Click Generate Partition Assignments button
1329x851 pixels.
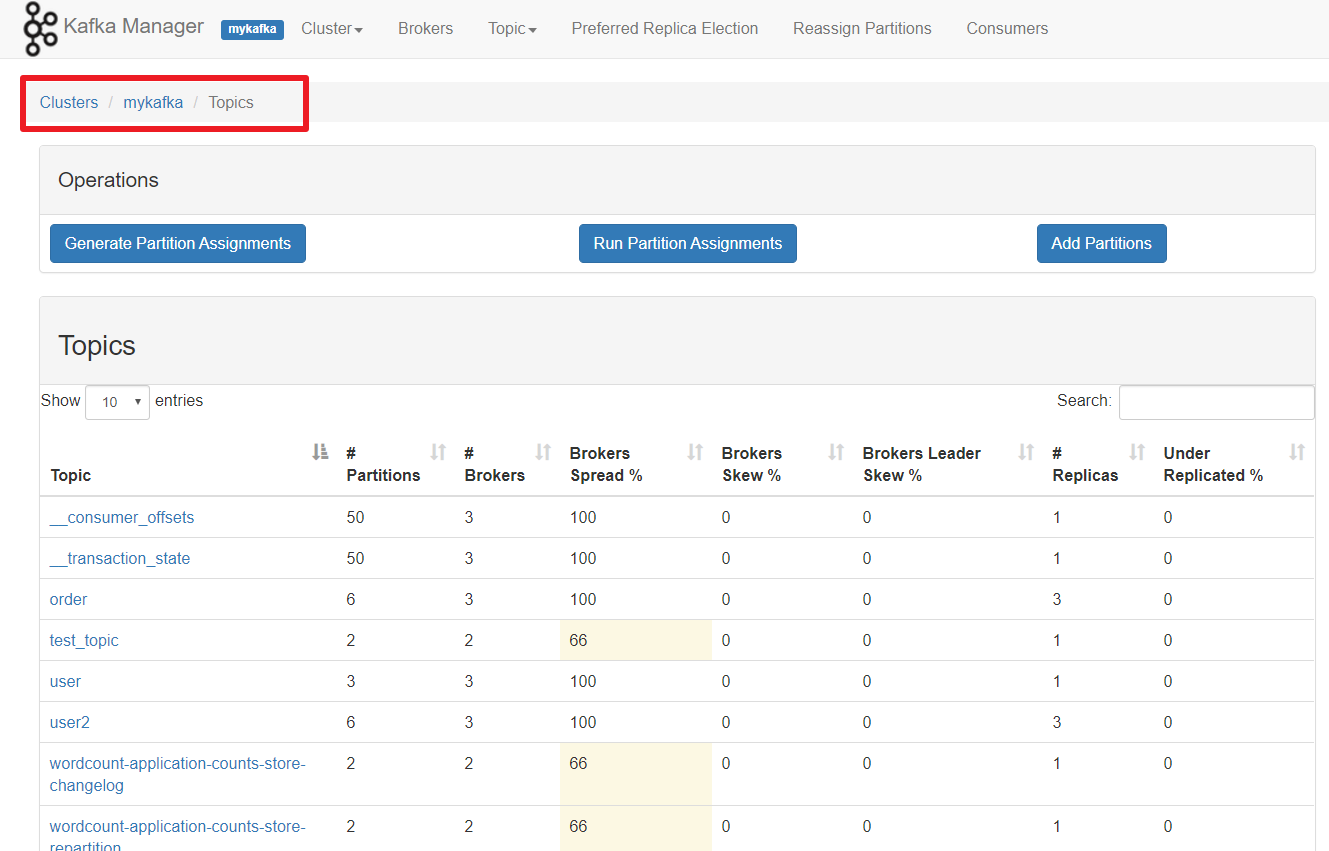(x=178, y=243)
